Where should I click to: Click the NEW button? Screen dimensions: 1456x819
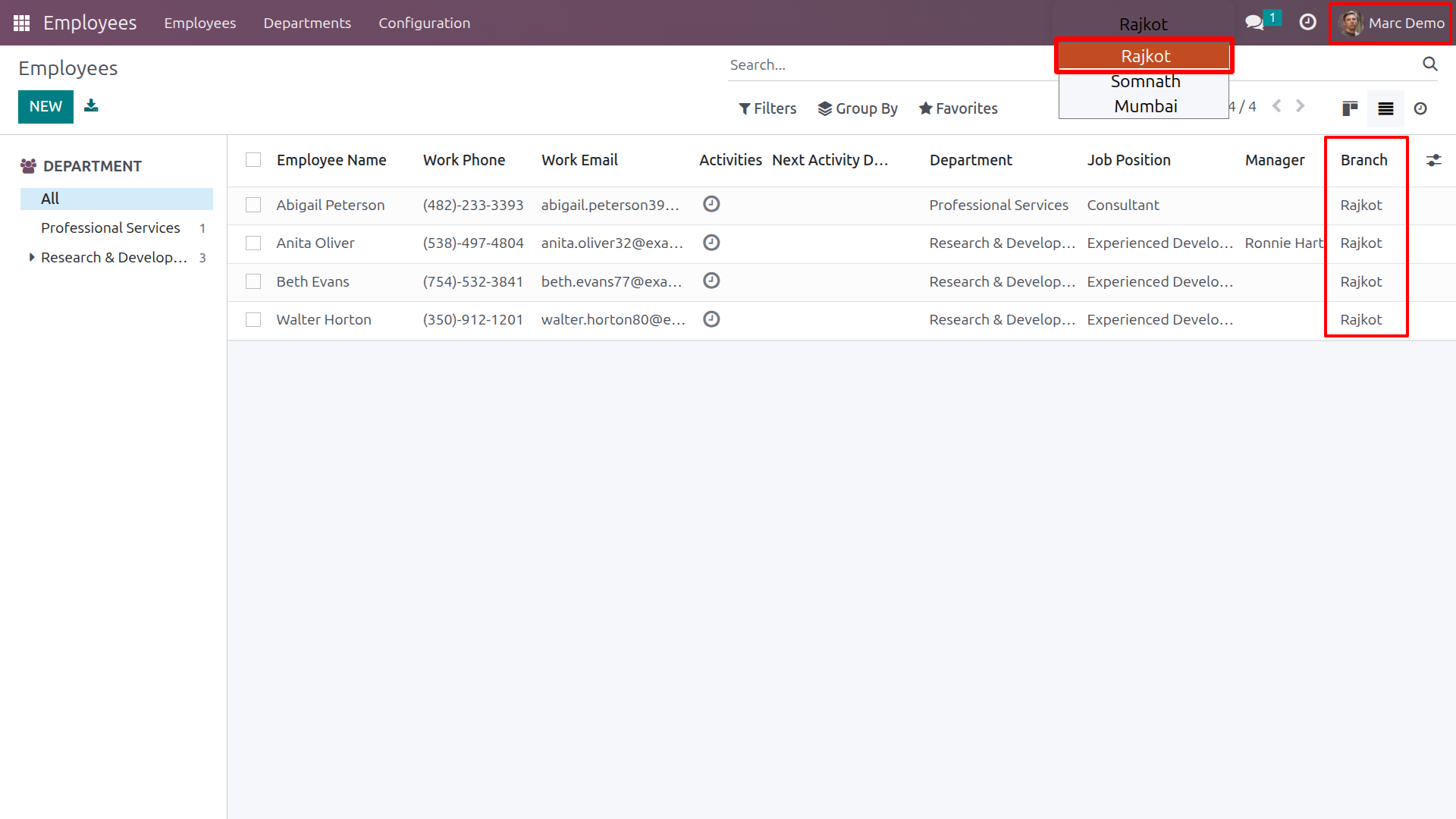click(x=45, y=106)
